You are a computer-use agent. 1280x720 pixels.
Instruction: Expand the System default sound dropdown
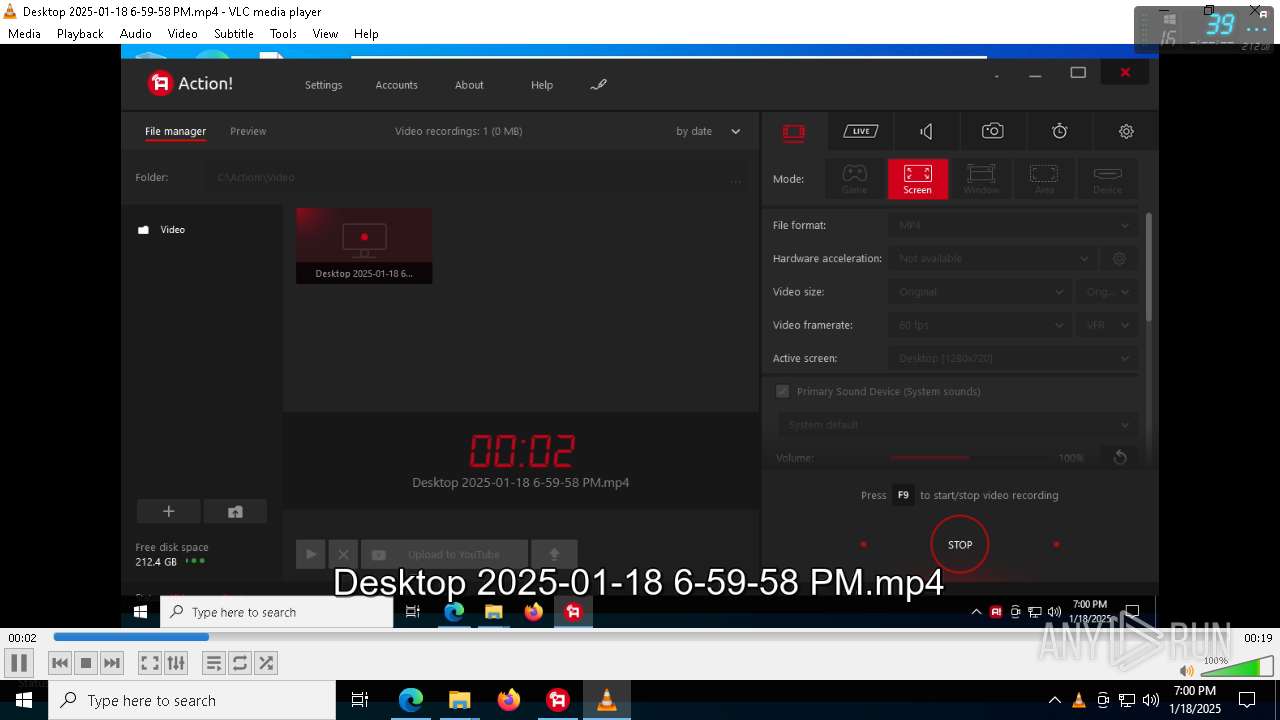[x=957, y=425]
